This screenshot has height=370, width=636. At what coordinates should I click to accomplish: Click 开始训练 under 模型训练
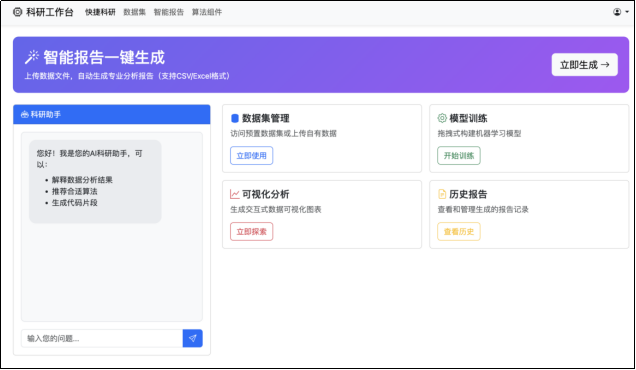tap(459, 155)
